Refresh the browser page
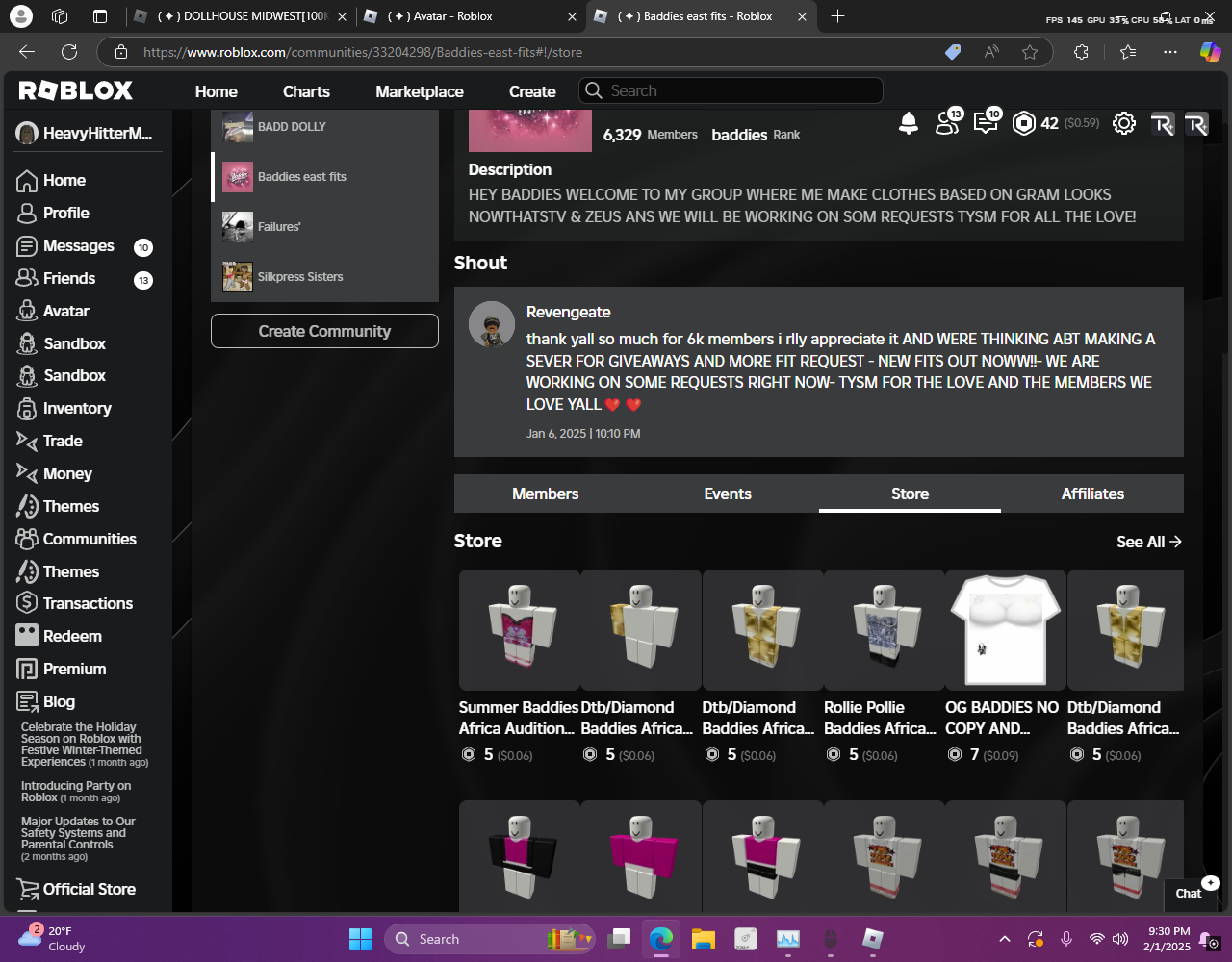Viewport: 1232px width, 962px height. coord(69,52)
